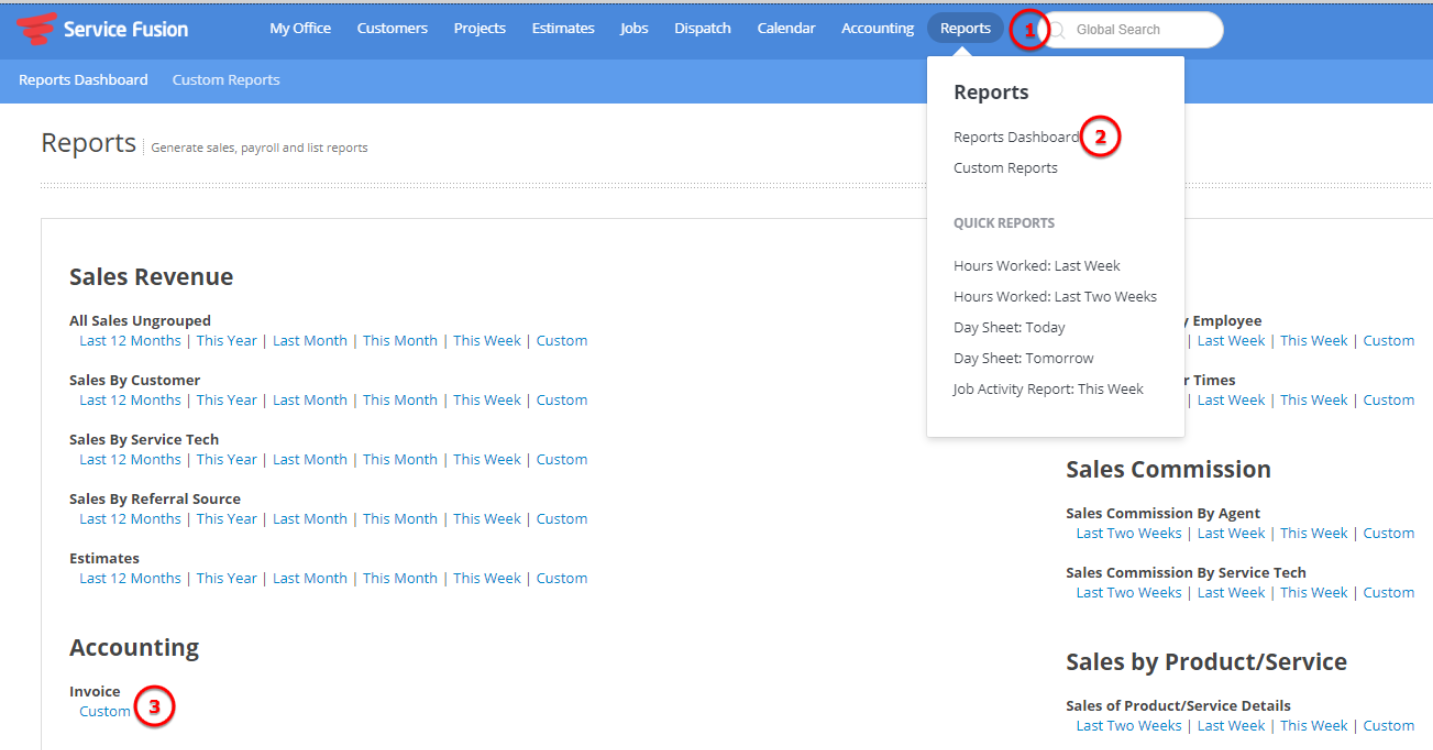Open the Estimates menu
This screenshot has width=1433, height=750.
point(563,28)
